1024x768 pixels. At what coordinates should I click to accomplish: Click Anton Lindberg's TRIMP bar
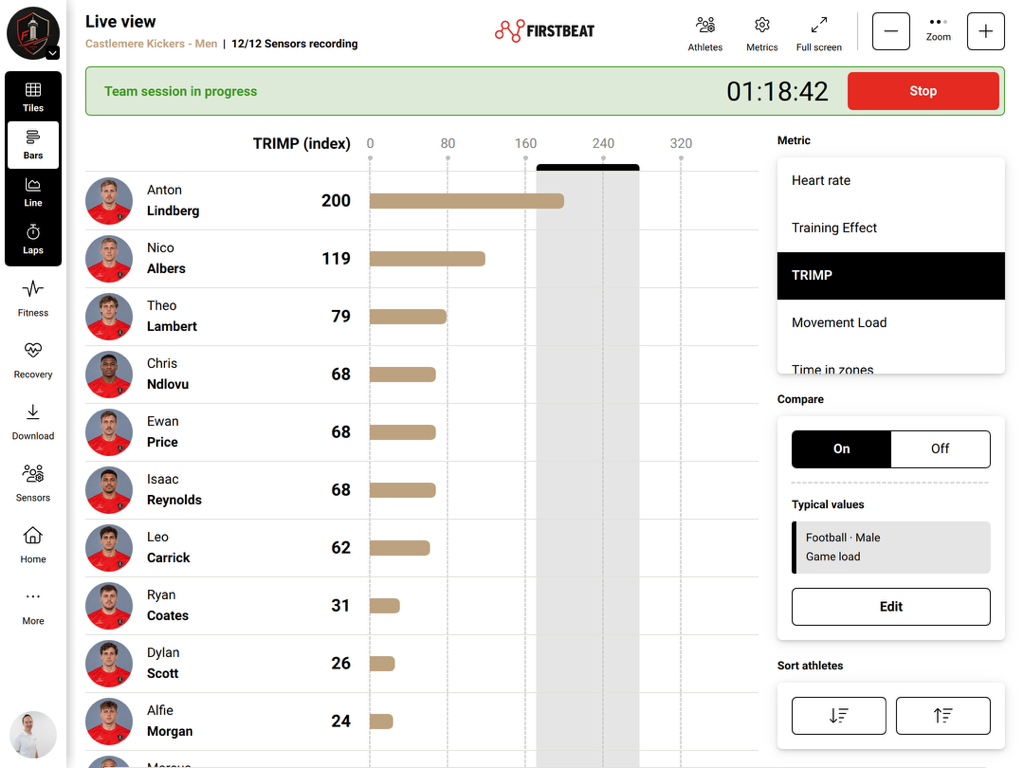tap(466, 201)
